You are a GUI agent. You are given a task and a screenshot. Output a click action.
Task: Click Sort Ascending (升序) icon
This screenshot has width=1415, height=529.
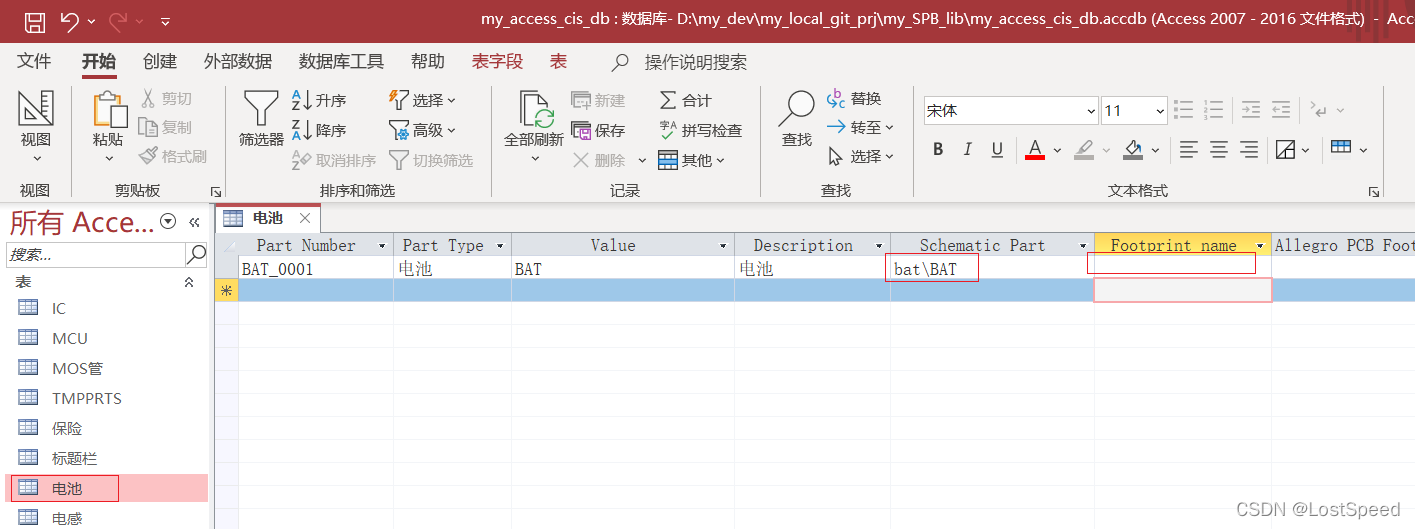[x=302, y=100]
